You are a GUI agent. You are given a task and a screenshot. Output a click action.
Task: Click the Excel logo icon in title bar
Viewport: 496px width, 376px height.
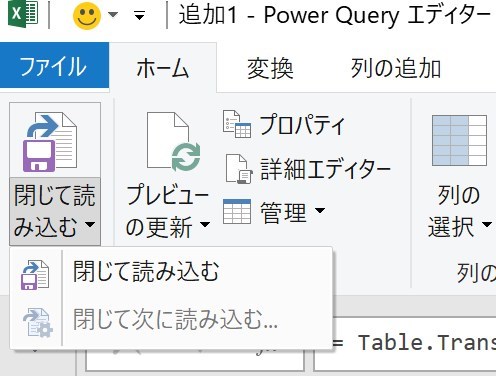point(22,14)
